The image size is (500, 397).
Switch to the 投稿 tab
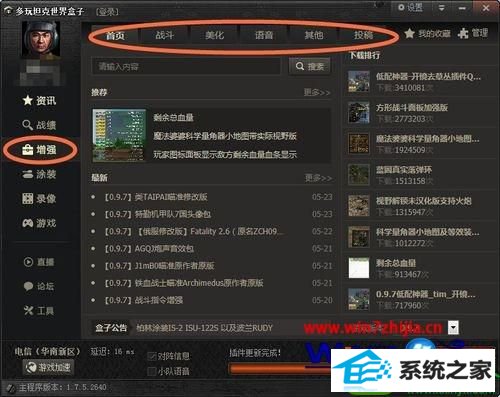click(363, 35)
